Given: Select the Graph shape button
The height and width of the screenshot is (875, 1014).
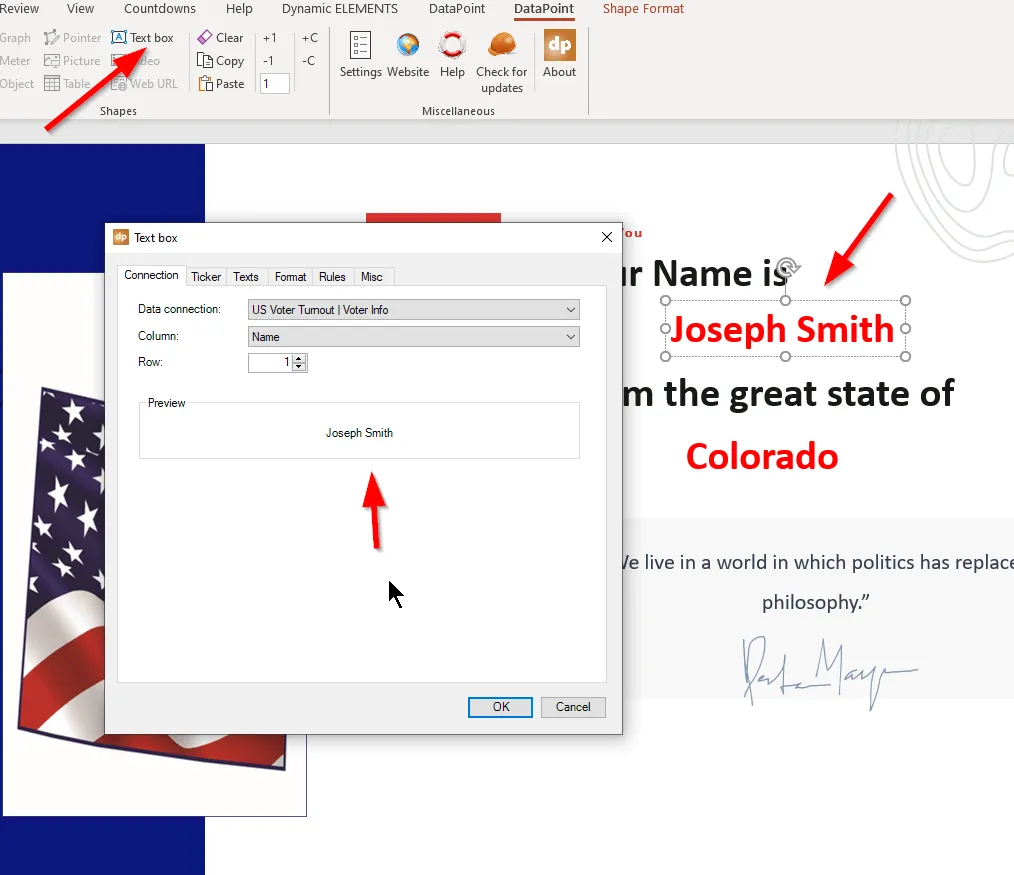Looking at the screenshot, I should click(16, 38).
